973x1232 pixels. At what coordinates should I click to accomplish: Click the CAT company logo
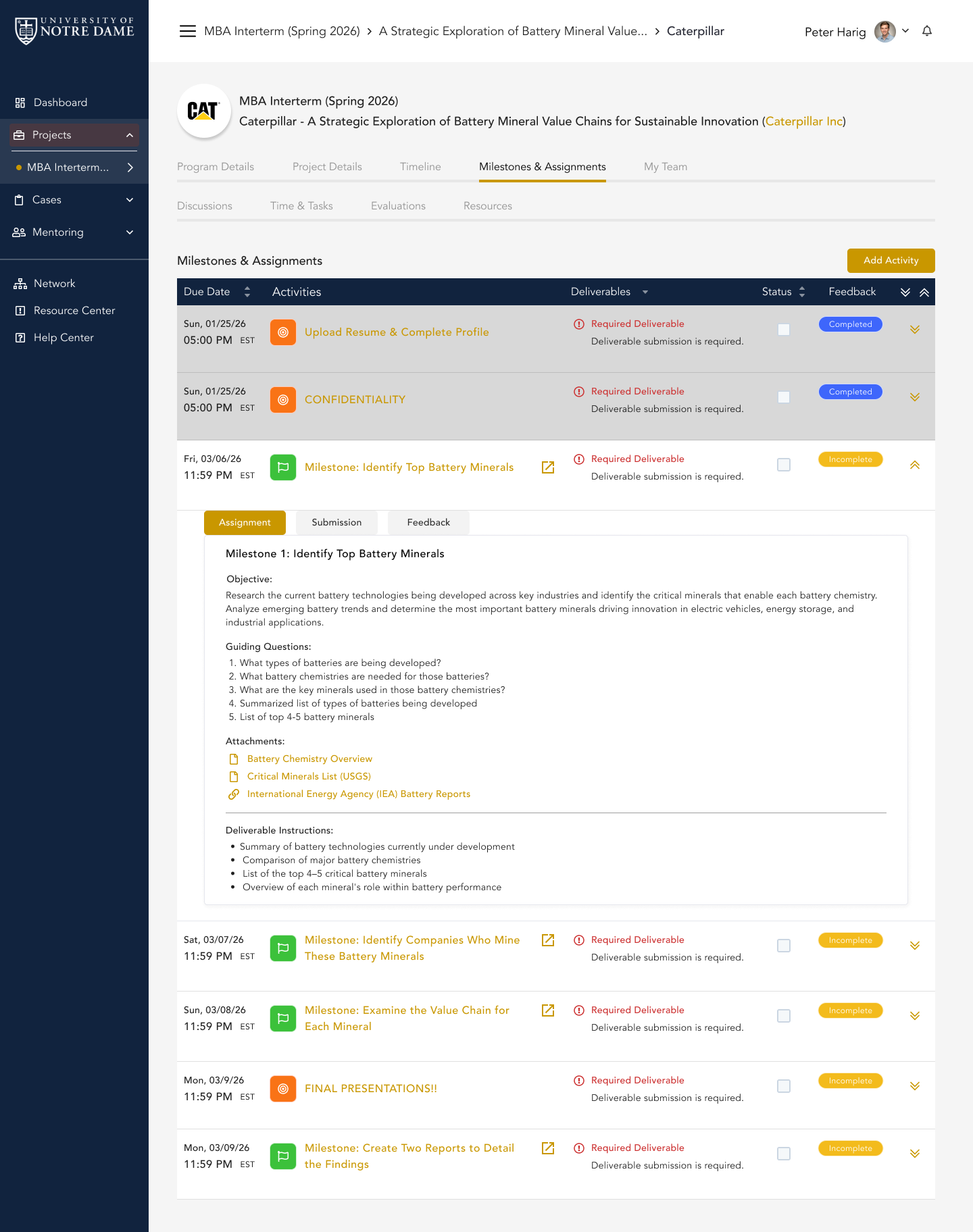click(204, 111)
